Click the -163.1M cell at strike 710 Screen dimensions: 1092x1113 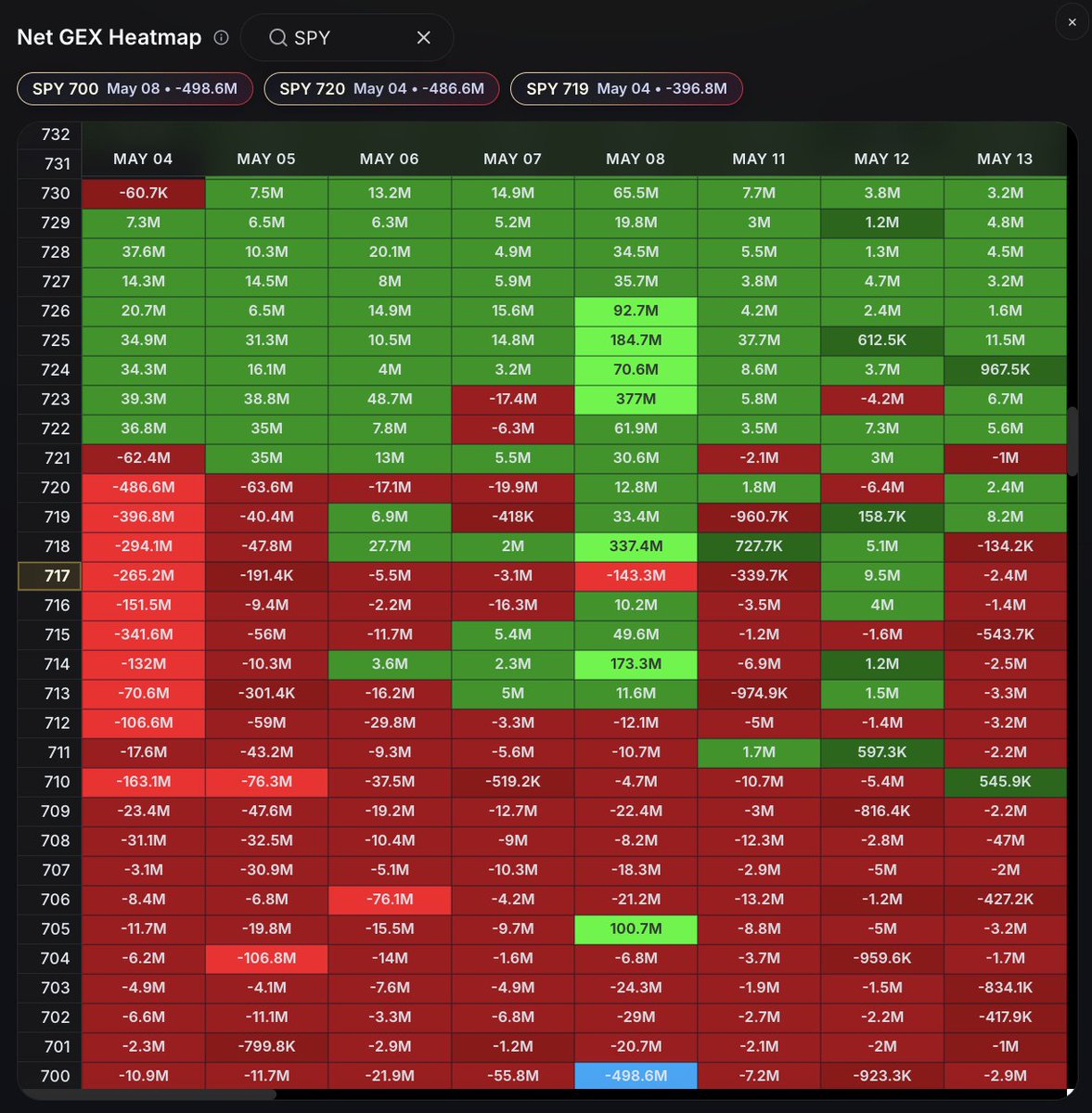(143, 782)
